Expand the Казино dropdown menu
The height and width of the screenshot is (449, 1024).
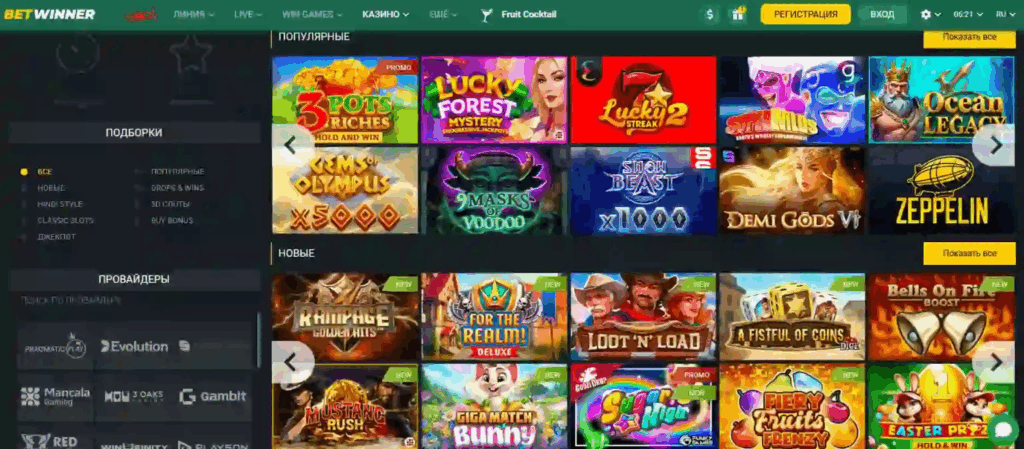pos(385,14)
